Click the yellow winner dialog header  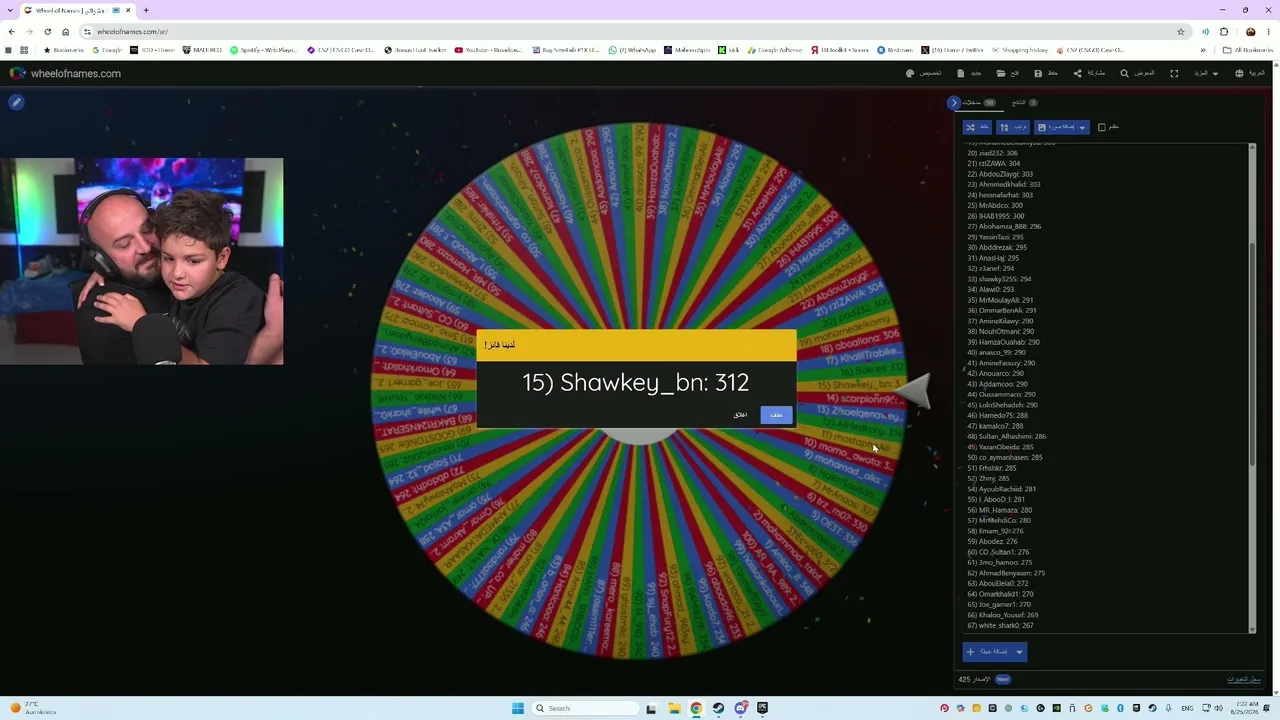click(636, 344)
